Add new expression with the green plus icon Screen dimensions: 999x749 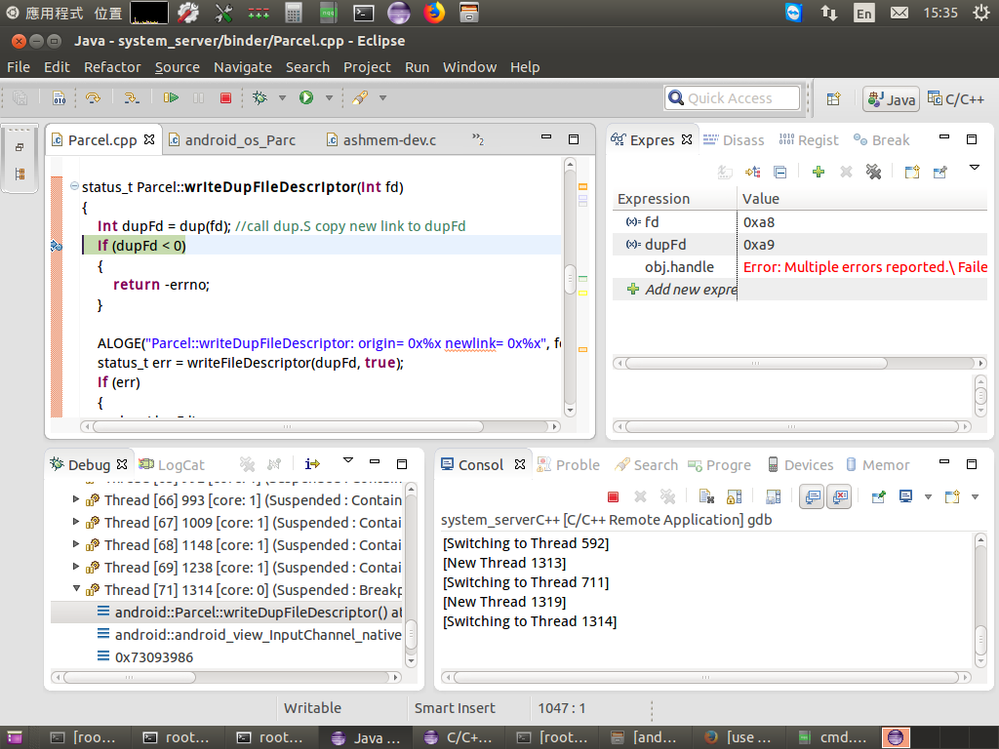tap(818, 171)
